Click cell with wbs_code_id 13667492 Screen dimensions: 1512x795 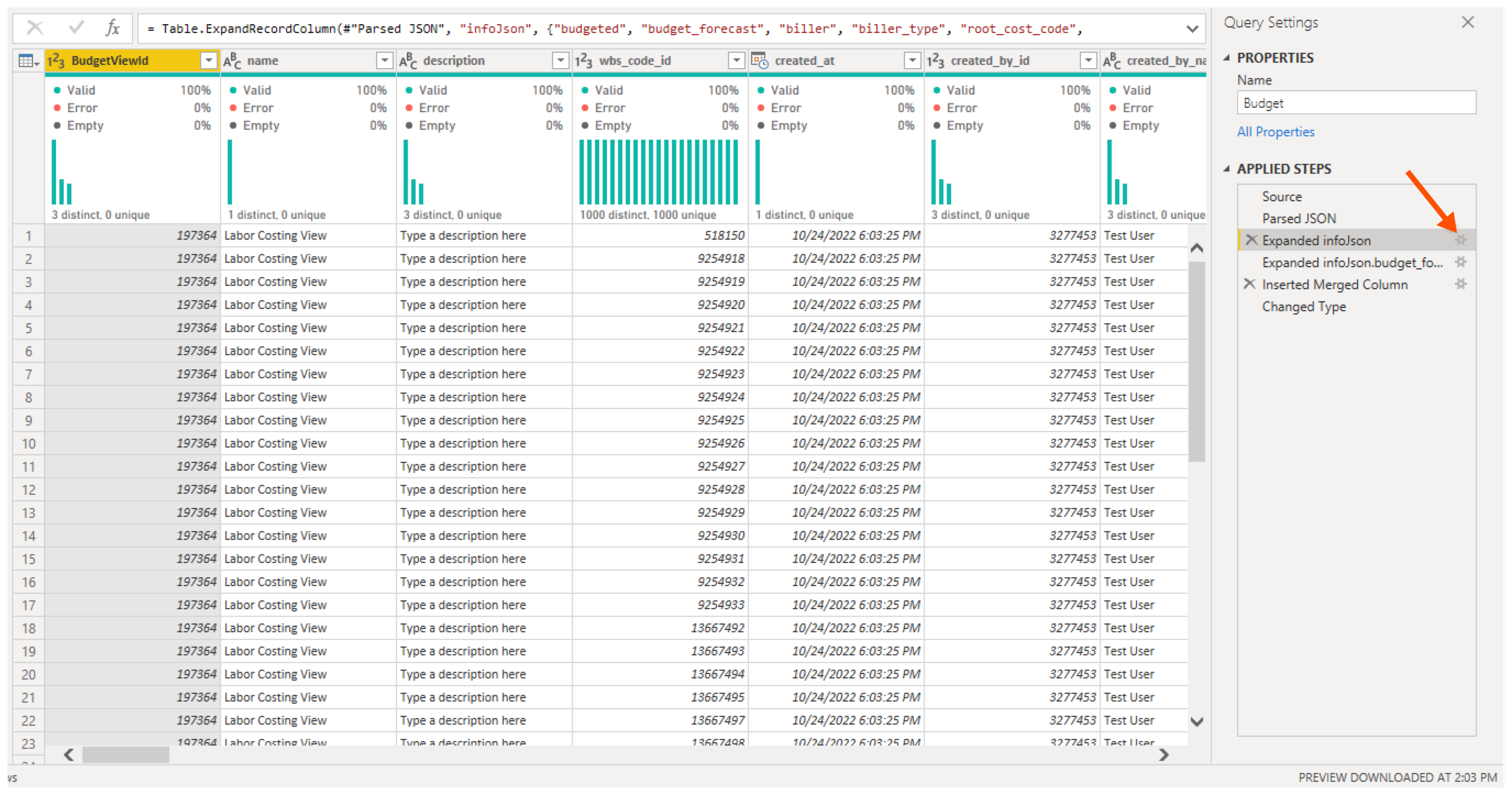(660, 628)
